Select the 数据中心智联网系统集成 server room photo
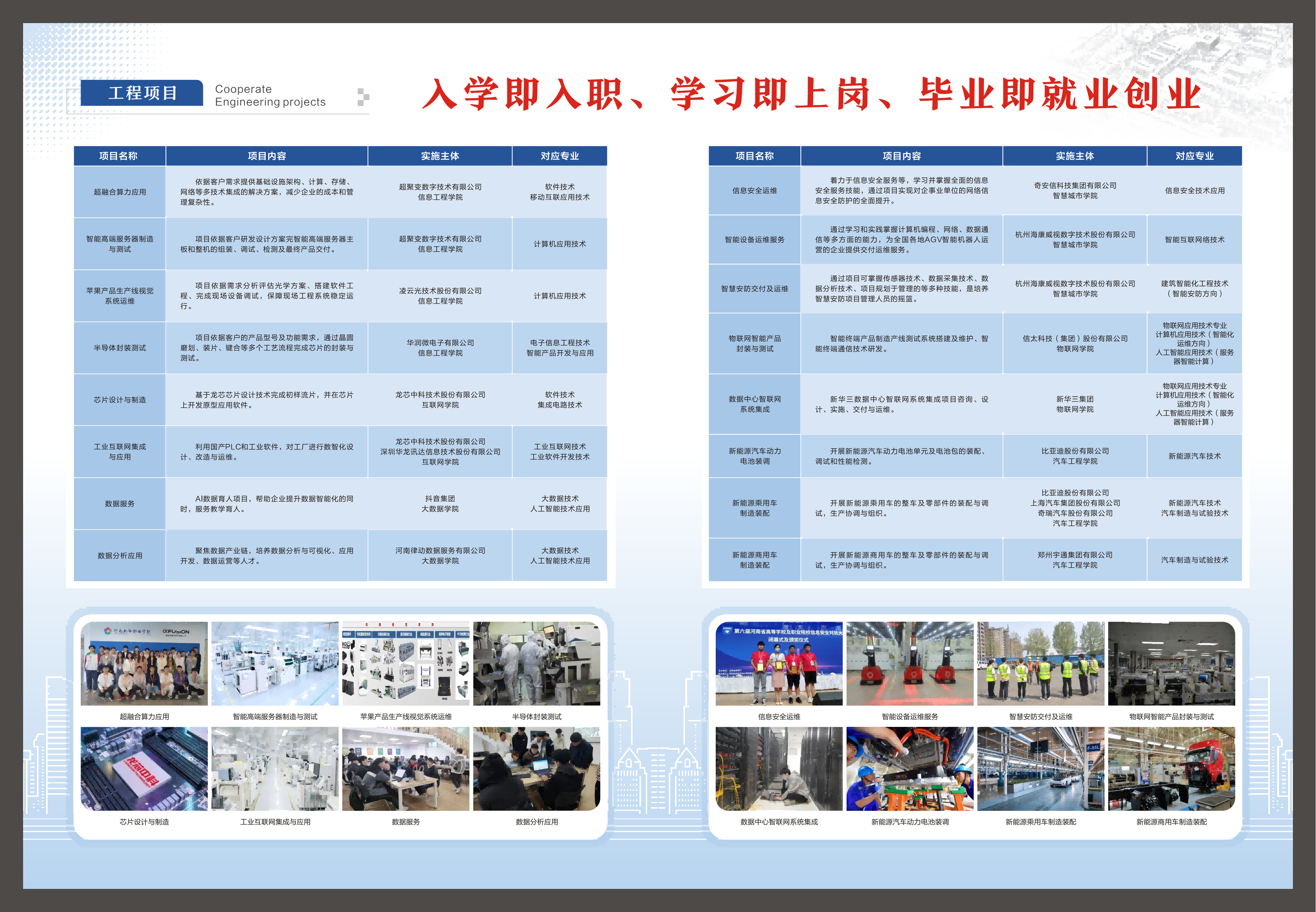Screen dimensions: 1316x912 tap(778, 769)
